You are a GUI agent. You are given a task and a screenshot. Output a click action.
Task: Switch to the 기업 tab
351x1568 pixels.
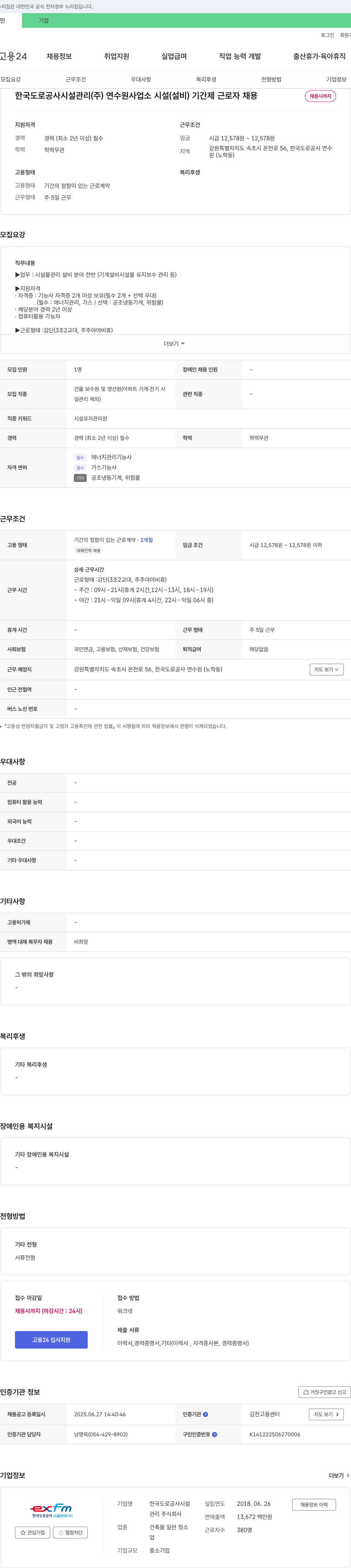pos(44,20)
